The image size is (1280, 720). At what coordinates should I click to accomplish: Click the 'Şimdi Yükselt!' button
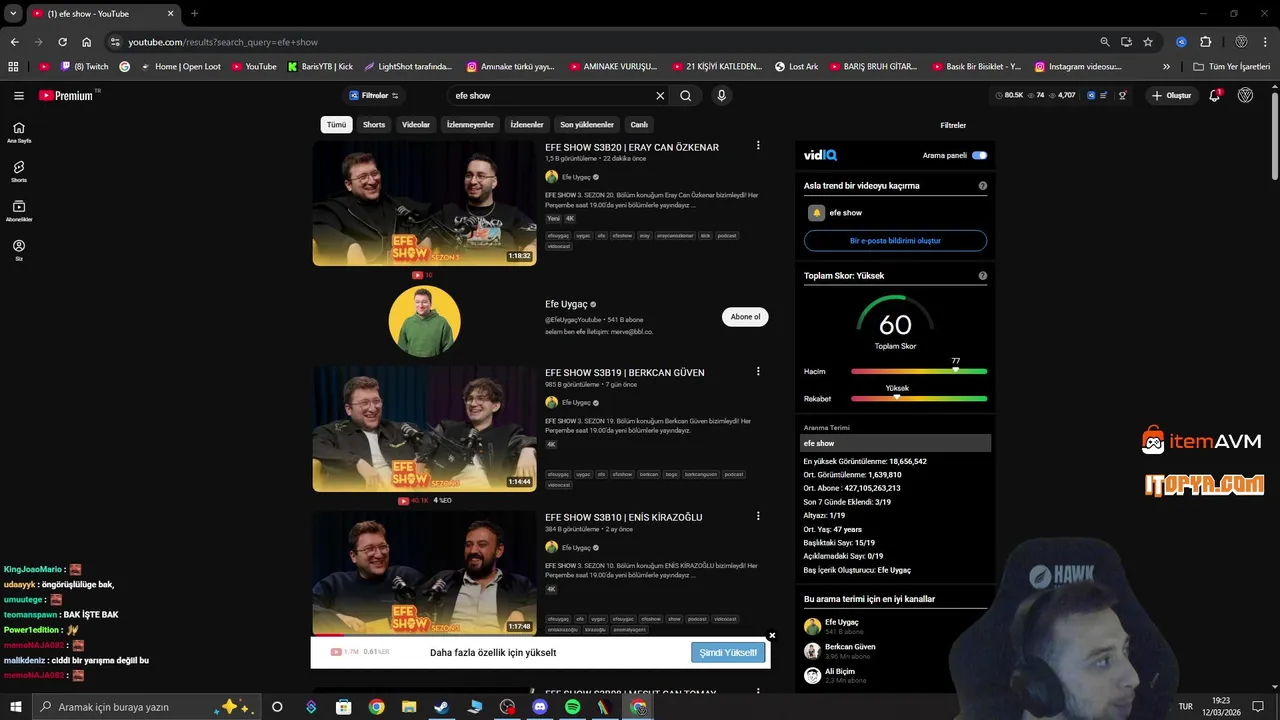tap(729, 652)
